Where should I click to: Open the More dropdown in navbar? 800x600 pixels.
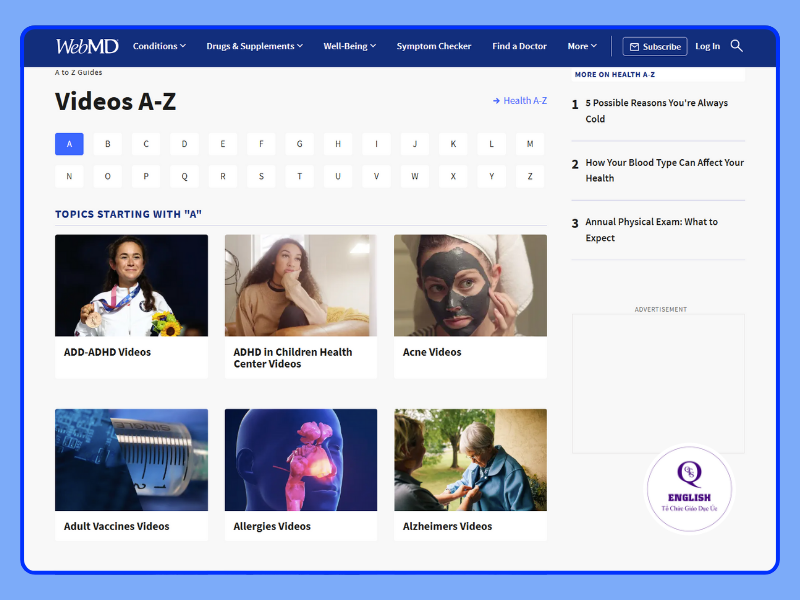(582, 46)
